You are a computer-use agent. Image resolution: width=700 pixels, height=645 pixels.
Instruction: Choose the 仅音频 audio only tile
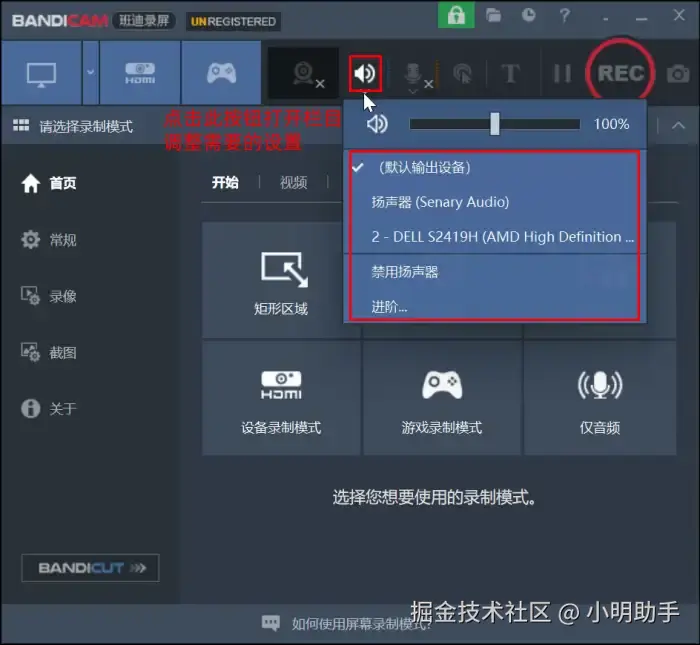tap(600, 398)
